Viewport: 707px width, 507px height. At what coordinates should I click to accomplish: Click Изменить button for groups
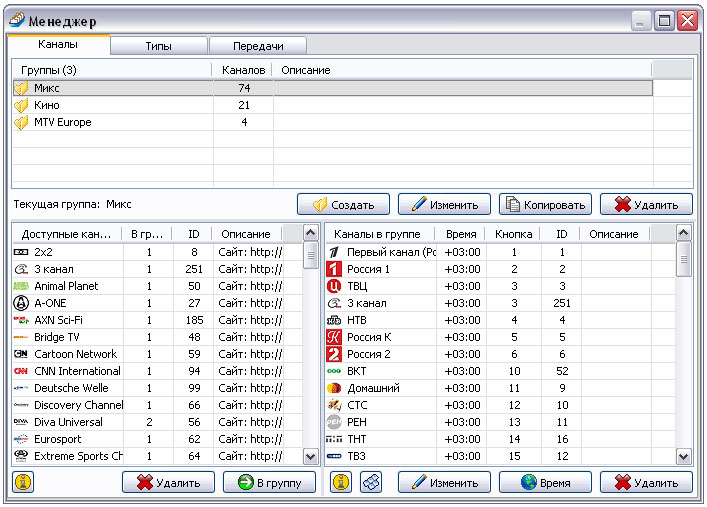pos(445,204)
